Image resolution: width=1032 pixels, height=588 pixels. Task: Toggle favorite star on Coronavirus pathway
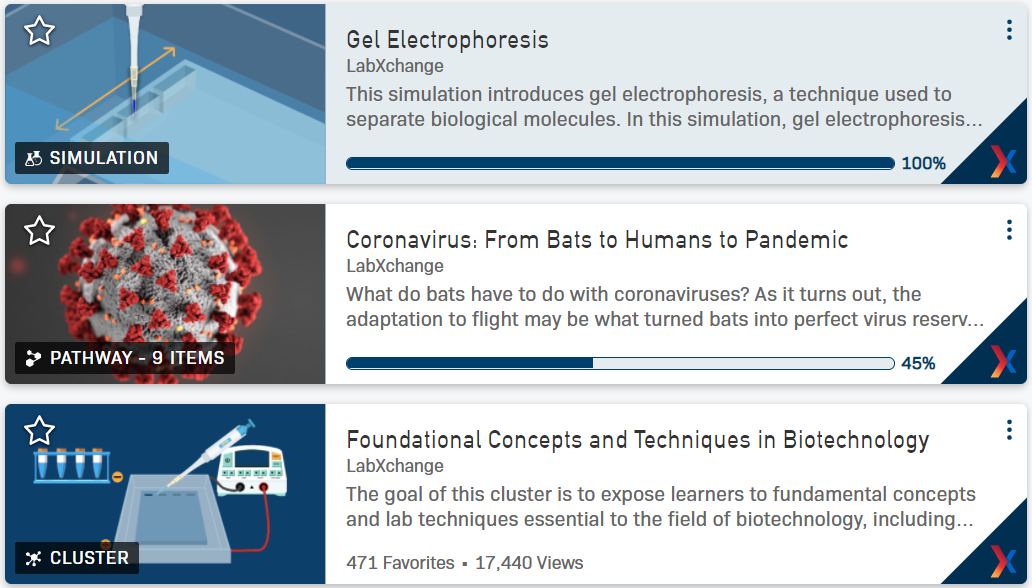pos(39,231)
